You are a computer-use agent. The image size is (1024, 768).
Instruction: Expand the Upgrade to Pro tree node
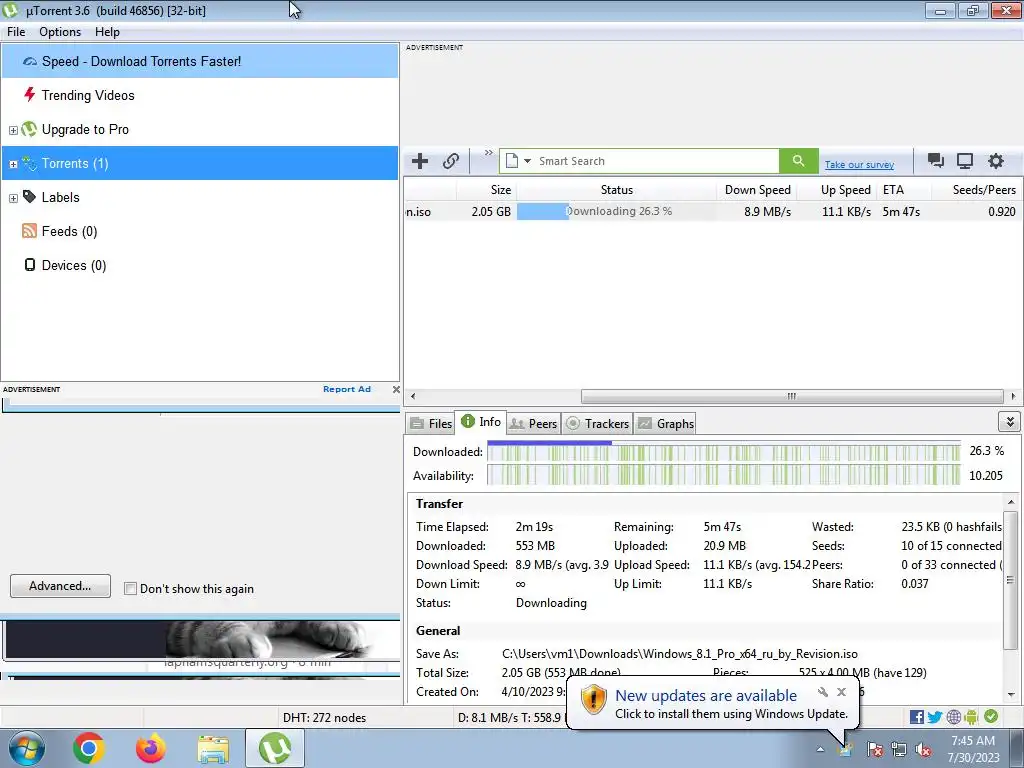(x=13, y=130)
